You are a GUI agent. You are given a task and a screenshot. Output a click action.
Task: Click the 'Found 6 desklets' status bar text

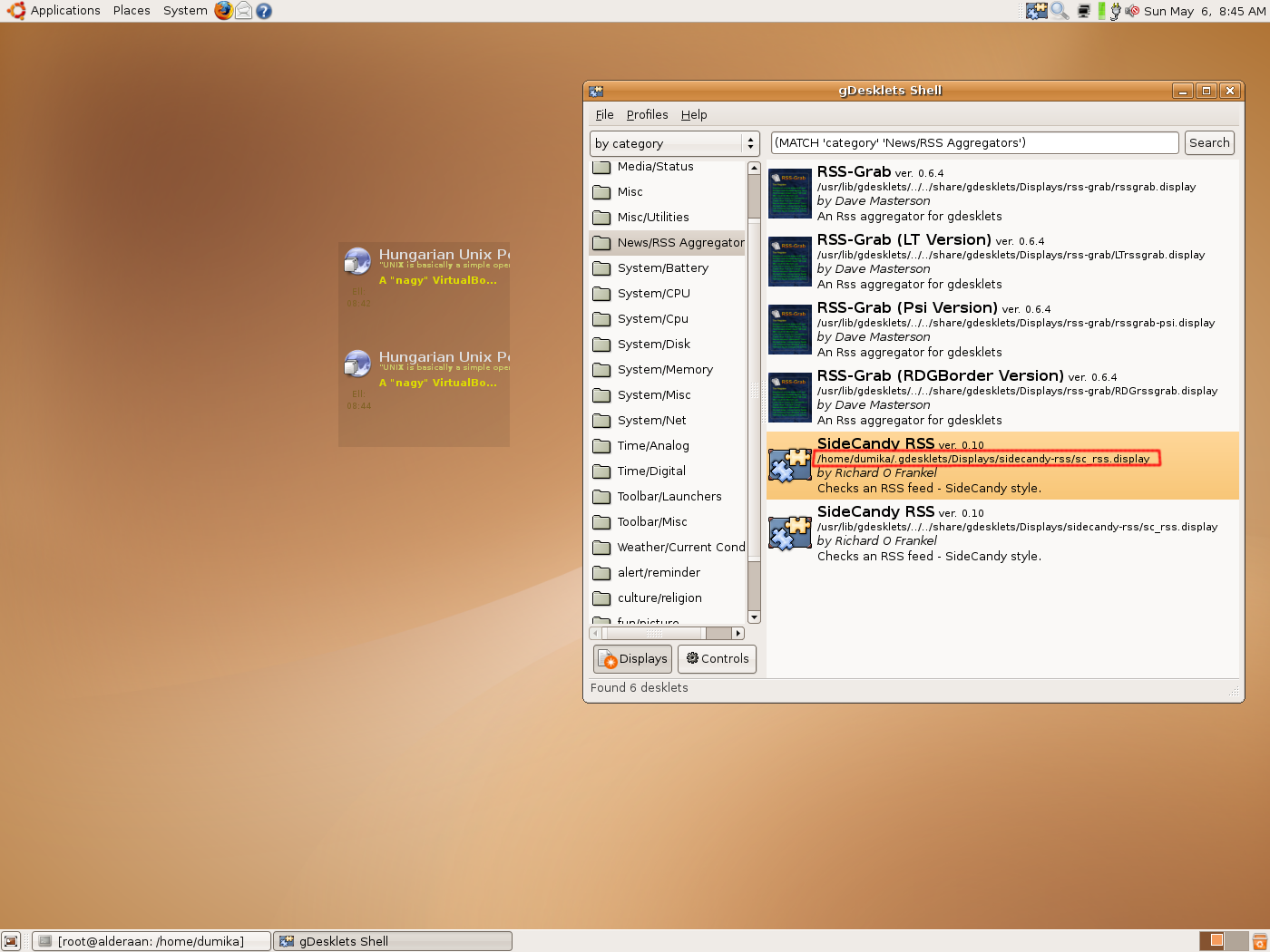(640, 688)
